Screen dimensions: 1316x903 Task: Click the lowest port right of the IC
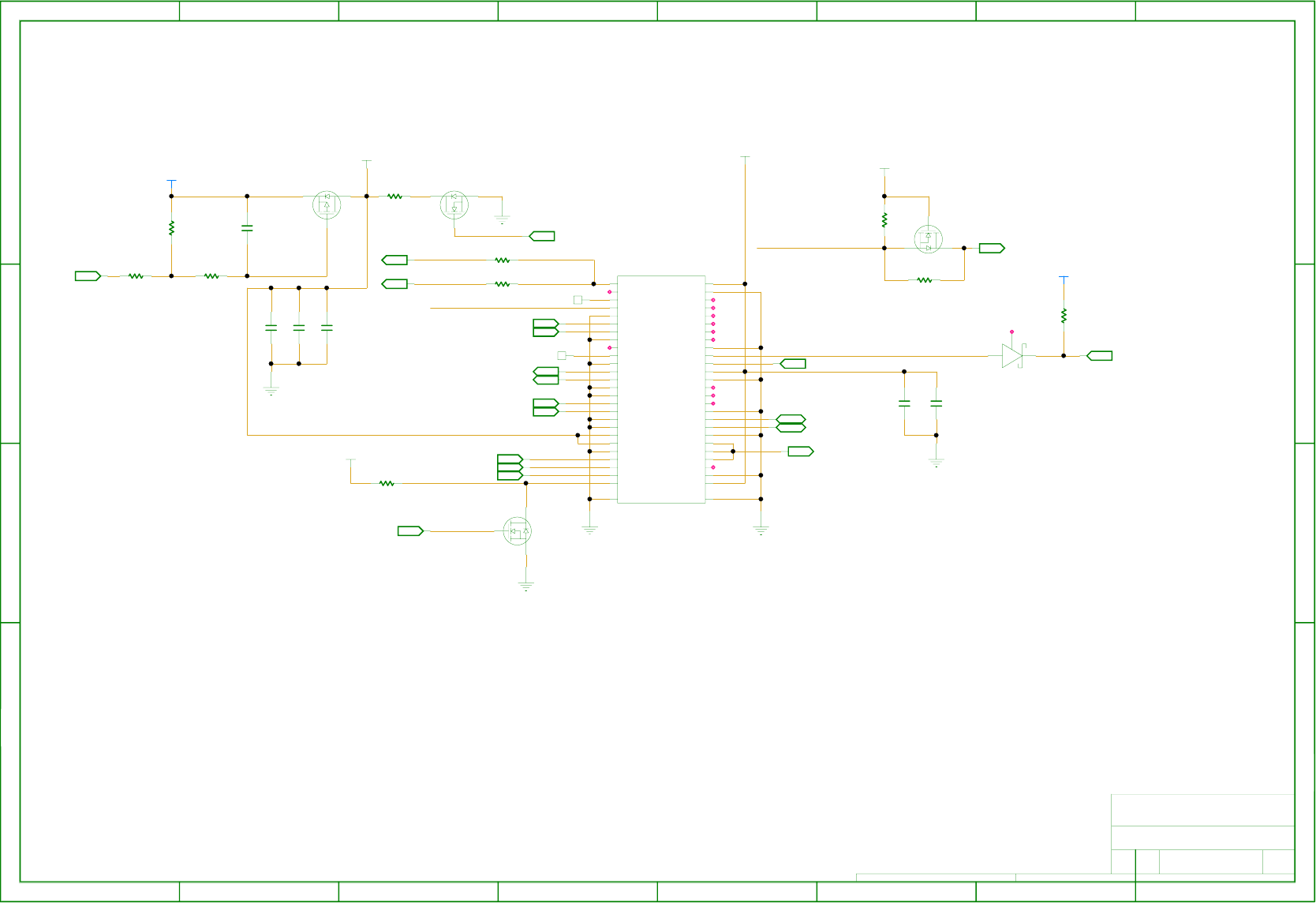coord(801,451)
